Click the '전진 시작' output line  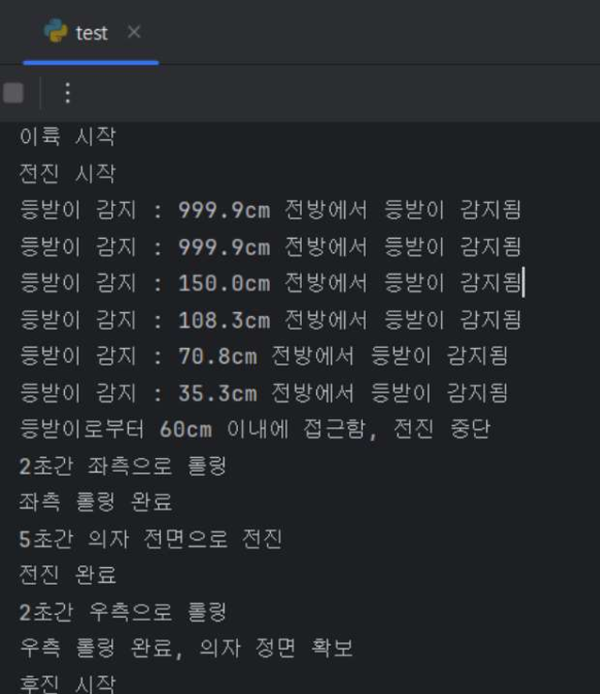67,173
